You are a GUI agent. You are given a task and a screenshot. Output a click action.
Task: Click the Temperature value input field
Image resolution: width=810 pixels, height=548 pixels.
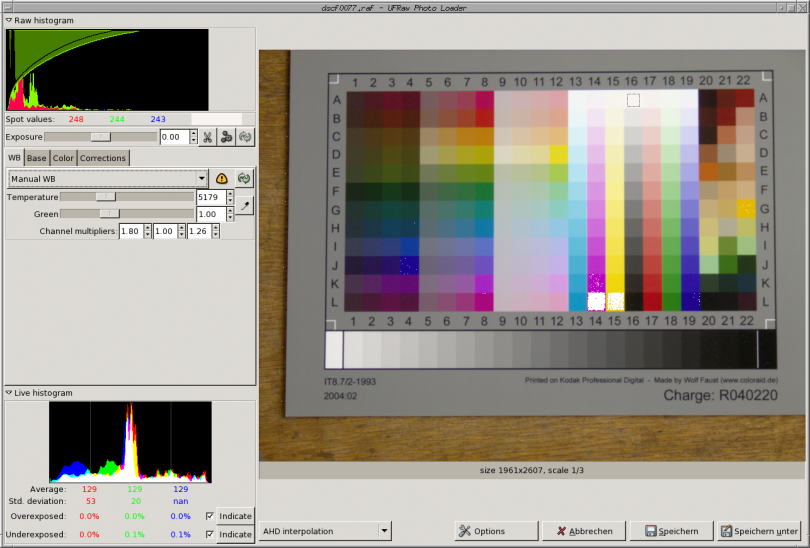[x=210, y=197]
